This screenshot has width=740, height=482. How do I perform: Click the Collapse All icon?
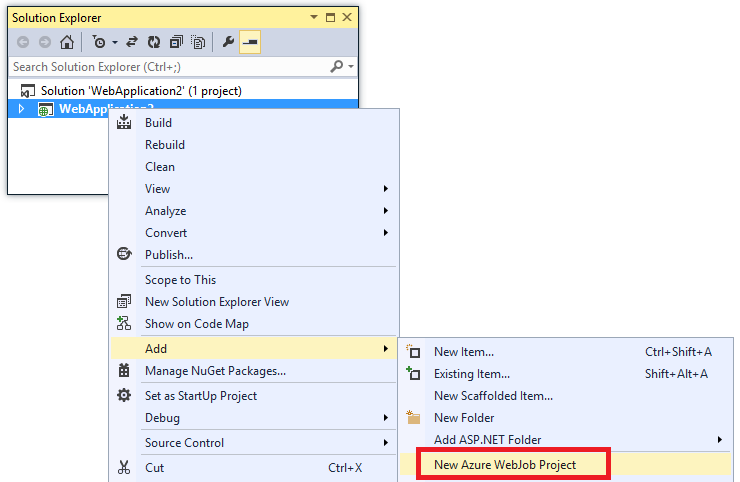[x=177, y=42]
